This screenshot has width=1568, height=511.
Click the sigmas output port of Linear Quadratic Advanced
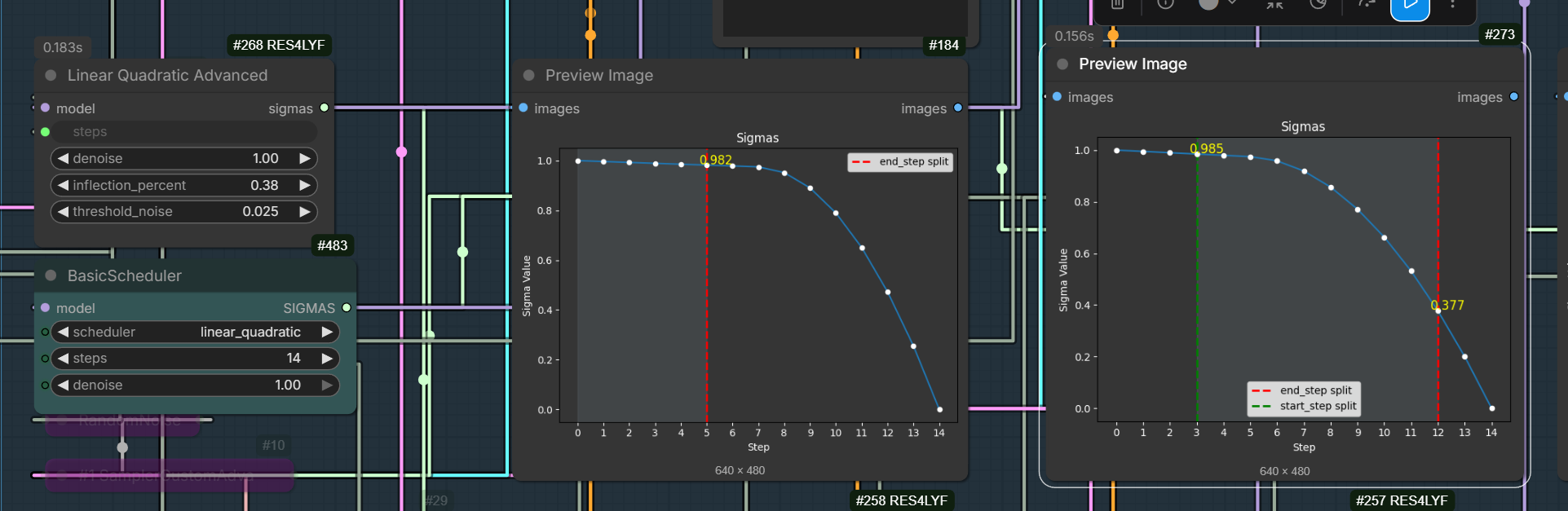325,108
